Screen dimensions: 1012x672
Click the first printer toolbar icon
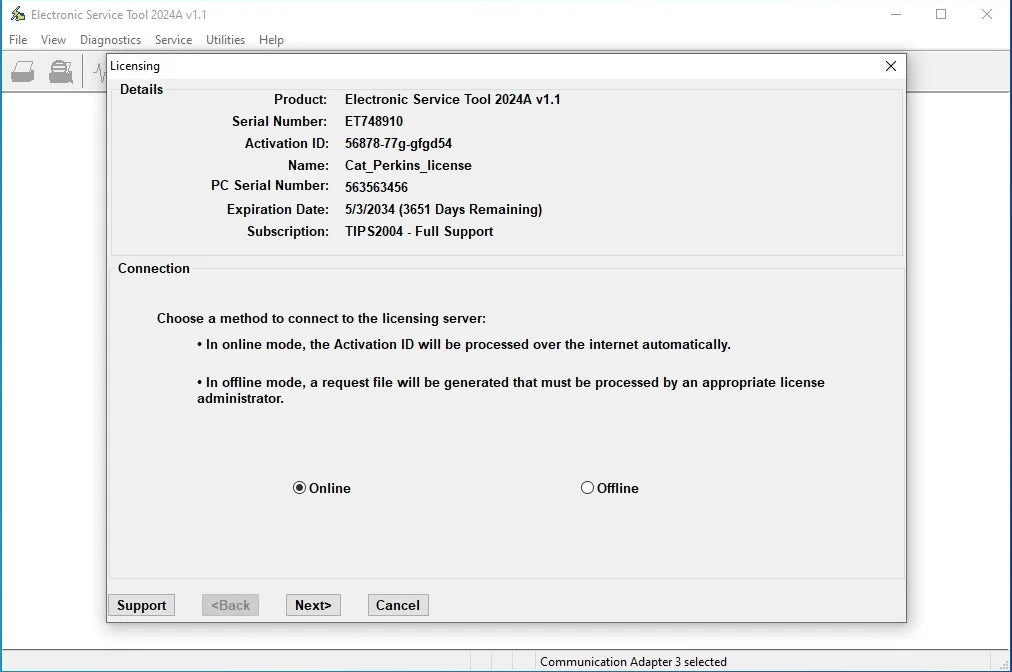pos(23,72)
